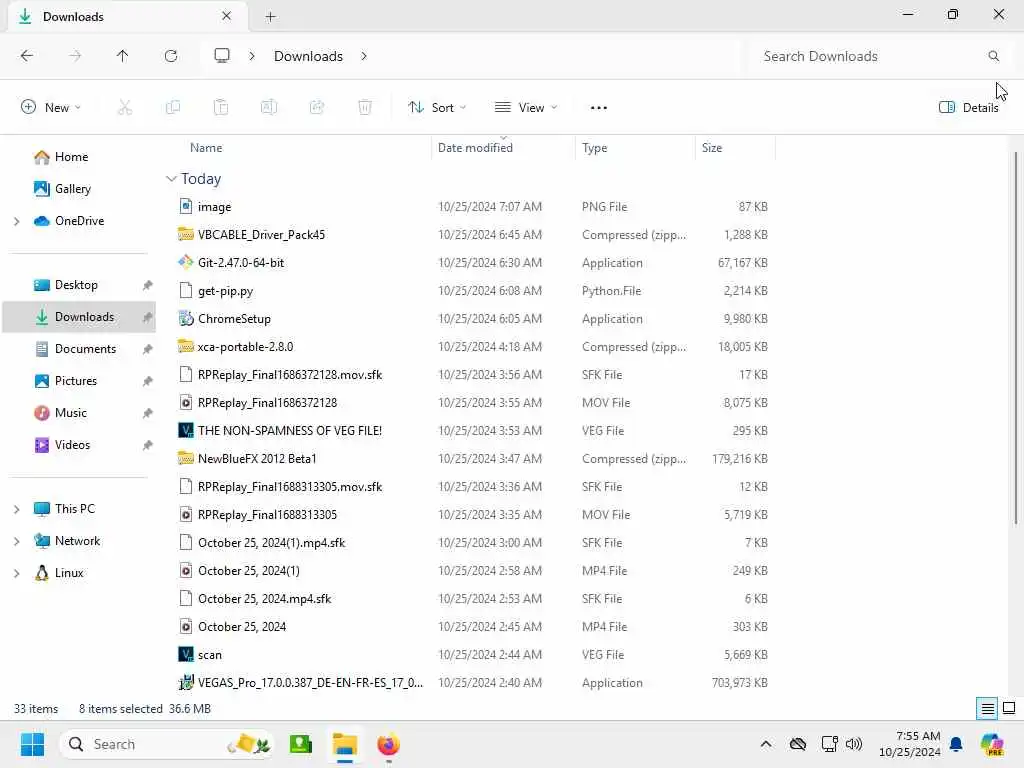Click chevron after Downloads in address bar
1024x768 pixels.
(364, 56)
